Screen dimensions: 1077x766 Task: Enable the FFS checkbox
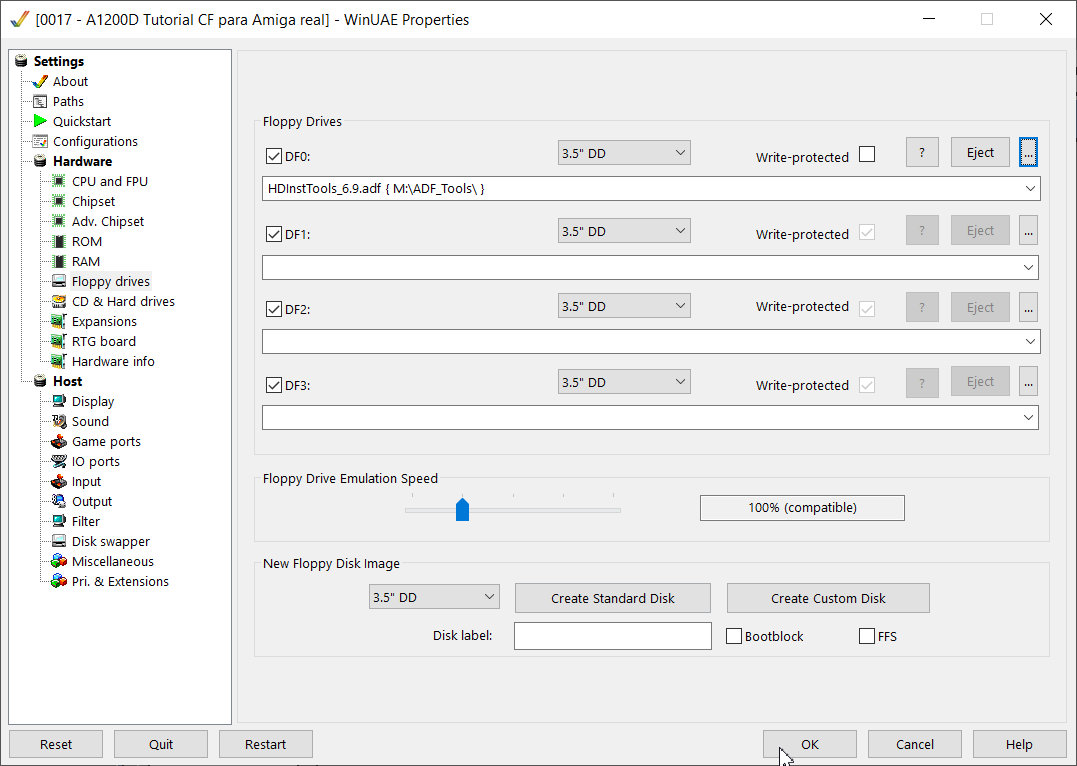tap(867, 636)
